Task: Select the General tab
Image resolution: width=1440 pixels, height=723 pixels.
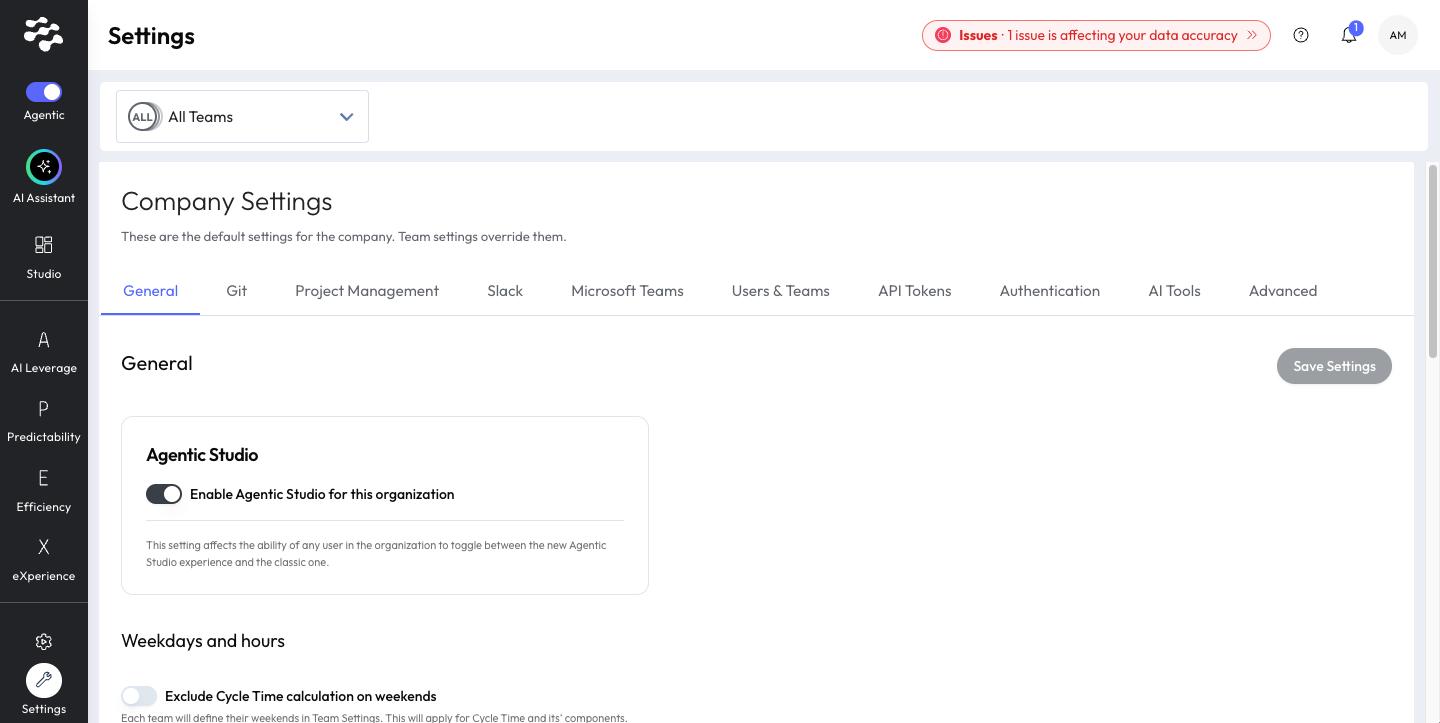Action: point(150,291)
